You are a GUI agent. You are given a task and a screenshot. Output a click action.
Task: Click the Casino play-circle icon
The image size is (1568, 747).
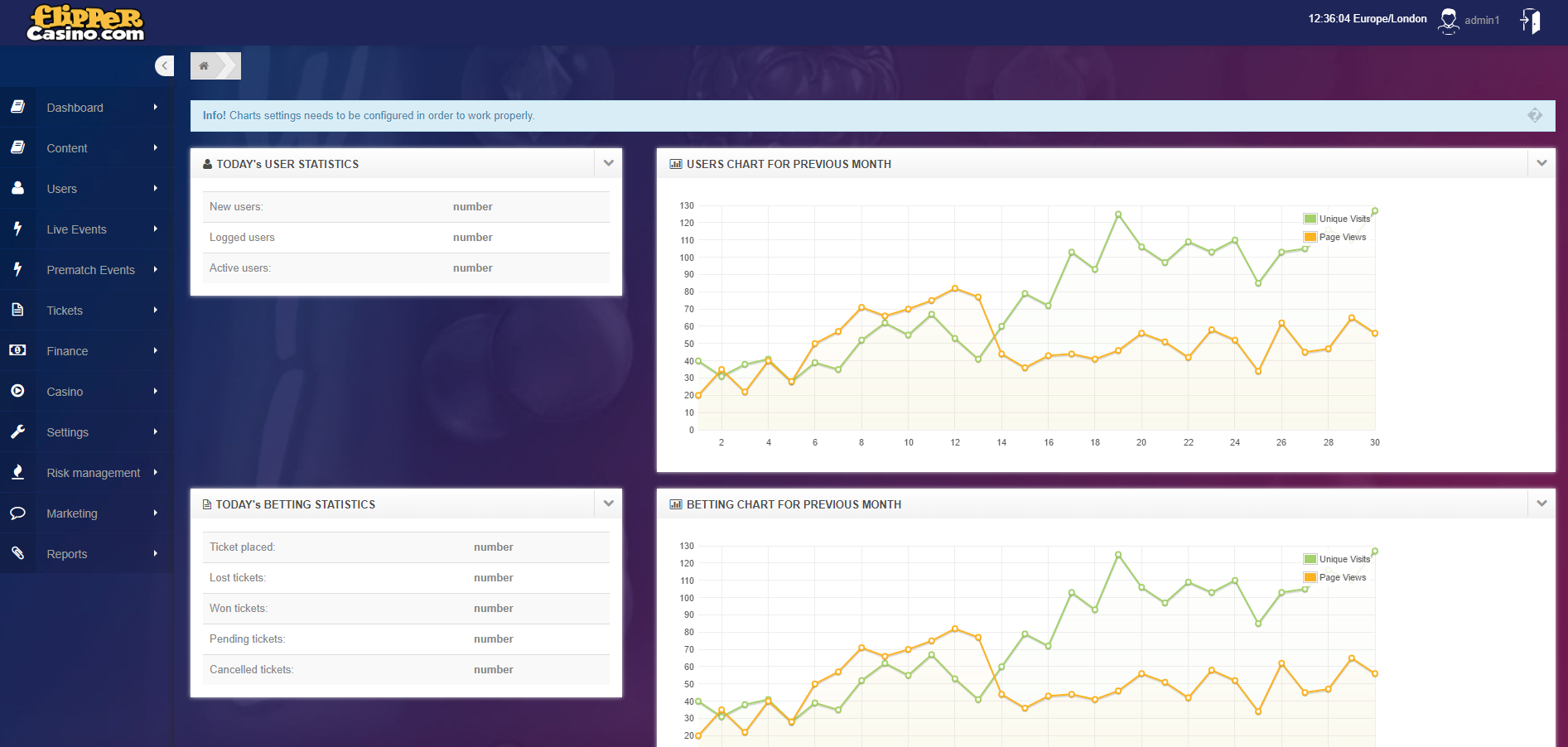pyautogui.click(x=17, y=391)
